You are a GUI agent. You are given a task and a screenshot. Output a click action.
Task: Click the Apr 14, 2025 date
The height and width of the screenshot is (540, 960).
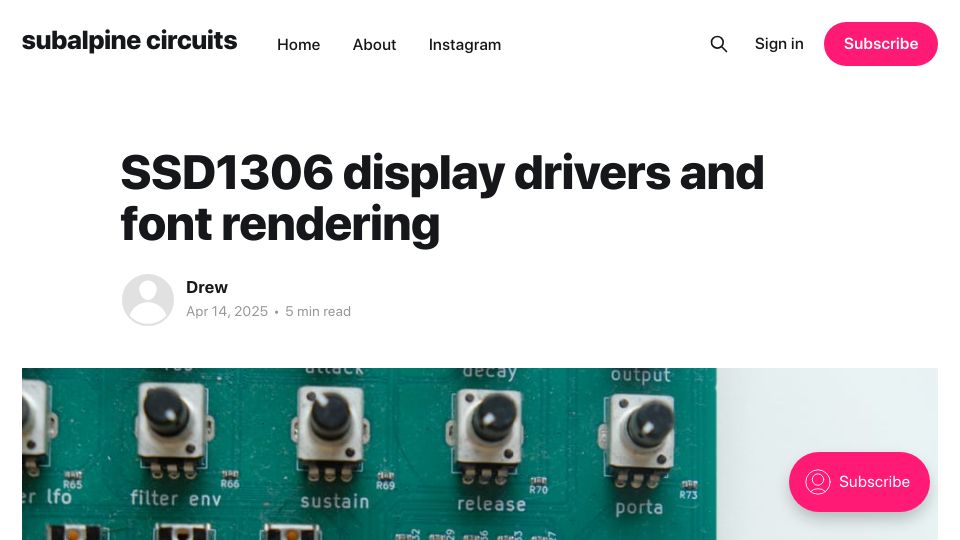click(x=227, y=312)
